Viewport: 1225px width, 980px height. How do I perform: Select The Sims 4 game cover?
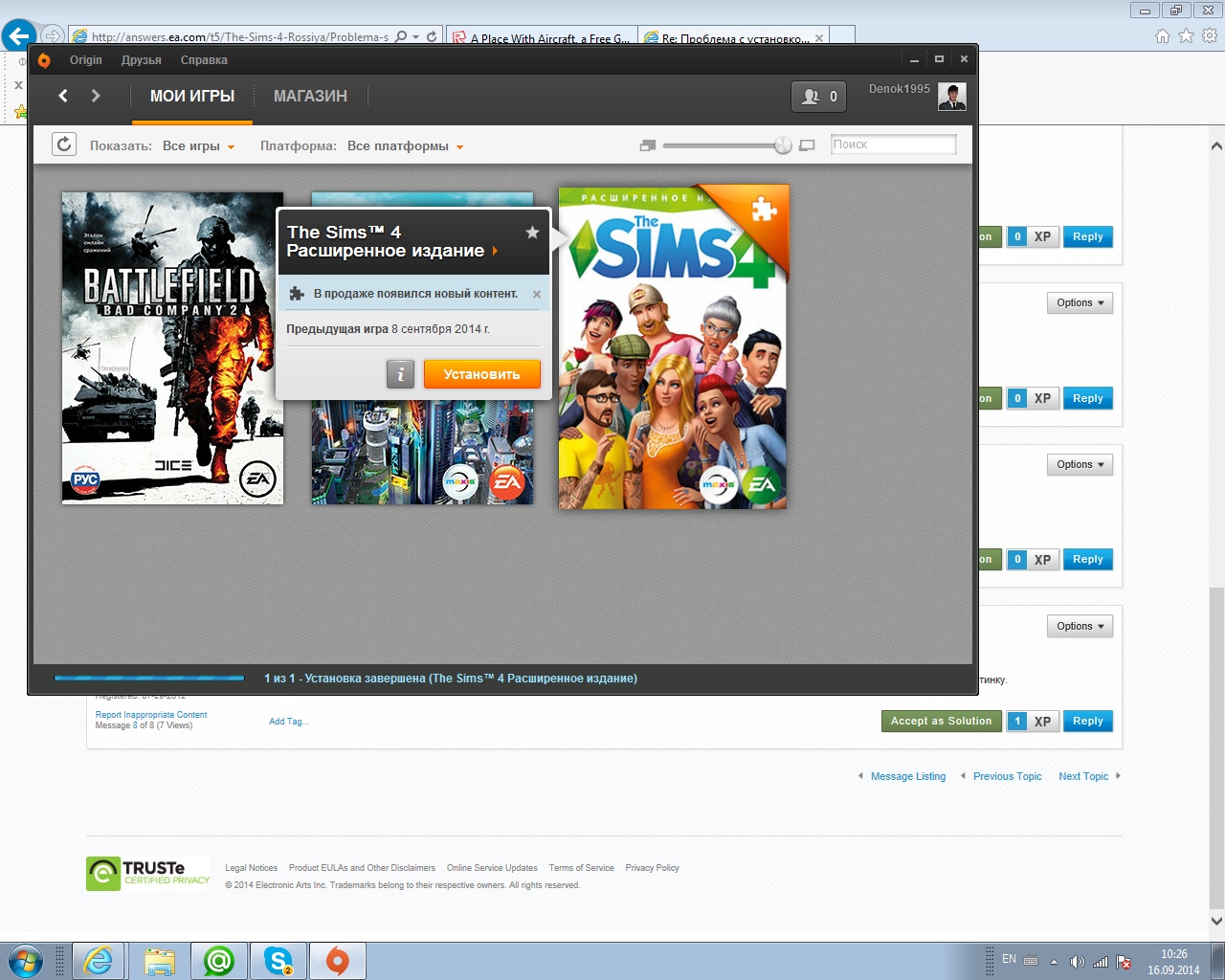point(673,346)
